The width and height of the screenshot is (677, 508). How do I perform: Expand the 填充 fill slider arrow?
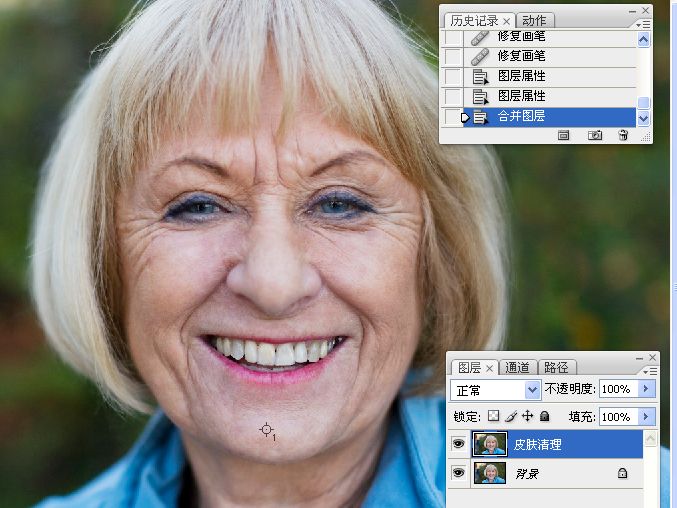[x=646, y=416]
